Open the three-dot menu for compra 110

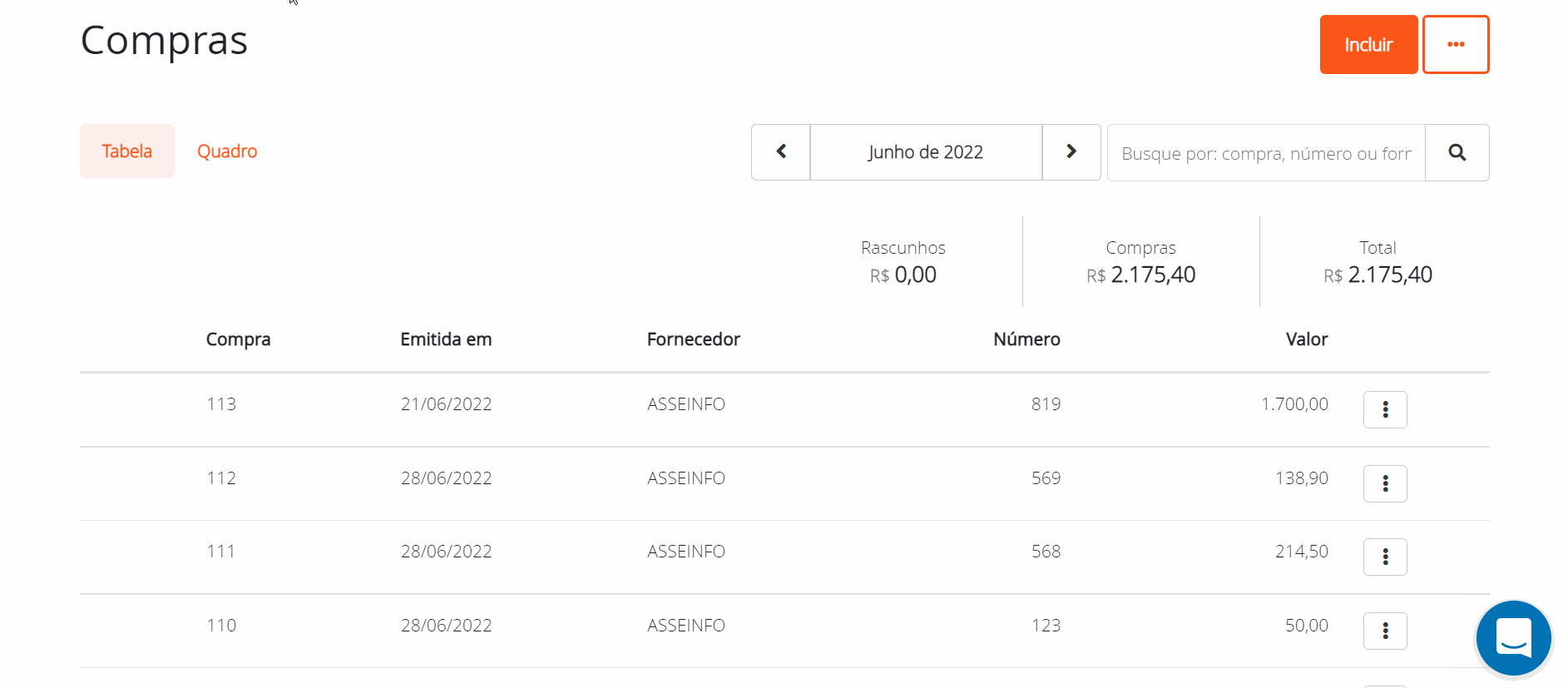click(x=1384, y=631)
